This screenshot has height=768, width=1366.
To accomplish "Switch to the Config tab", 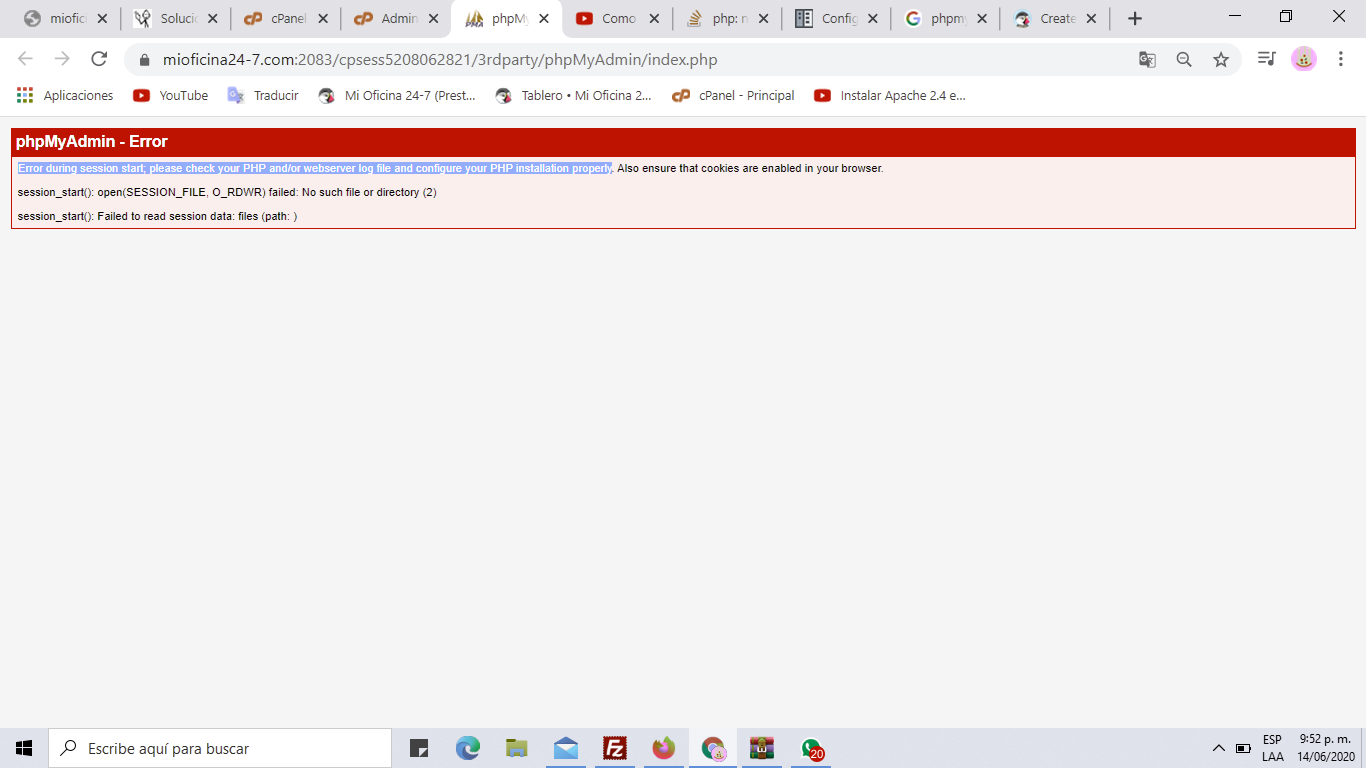I will coord(837,18).
